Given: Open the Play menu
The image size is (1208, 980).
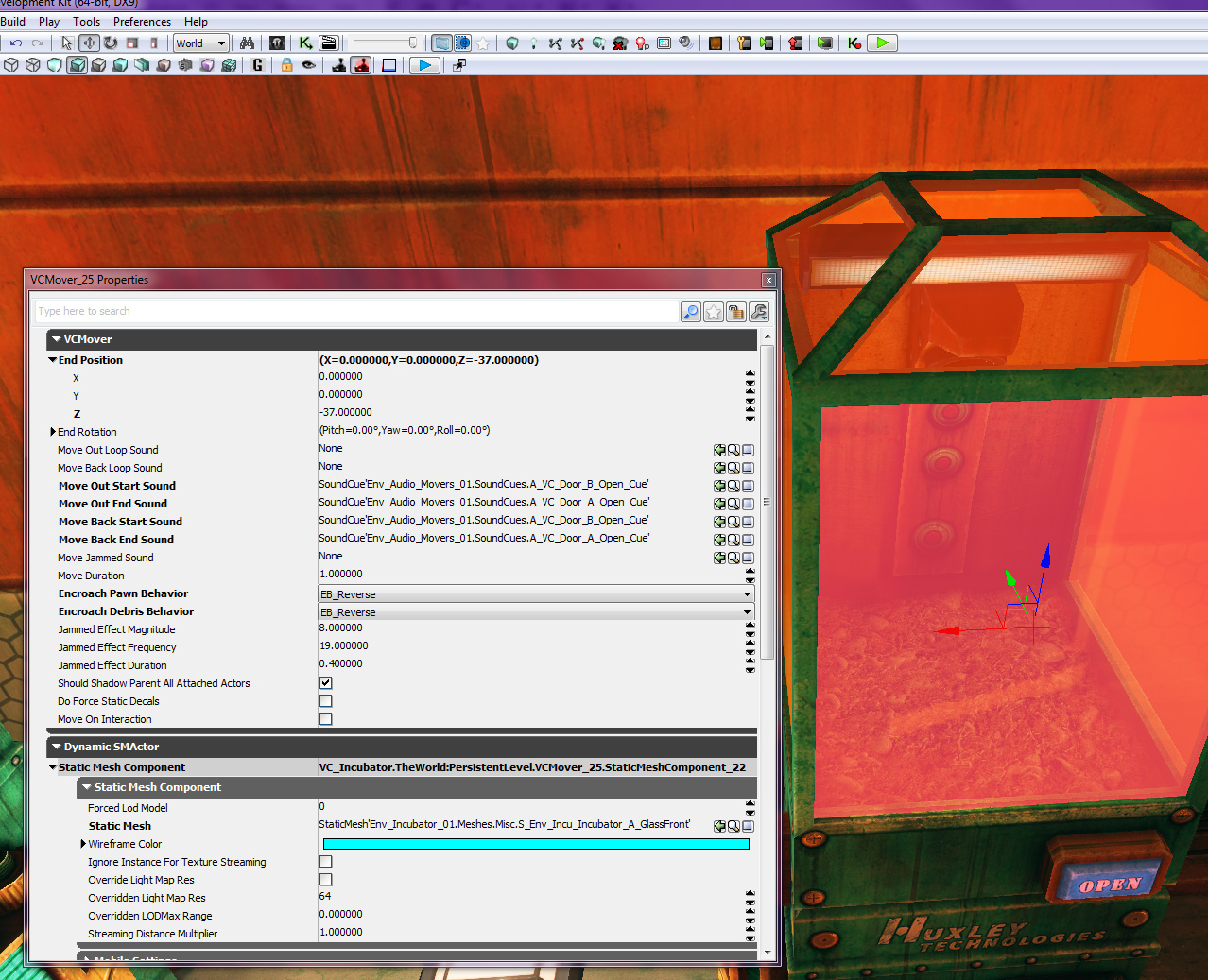Looking at the screenshot, I should pos(49,22).
